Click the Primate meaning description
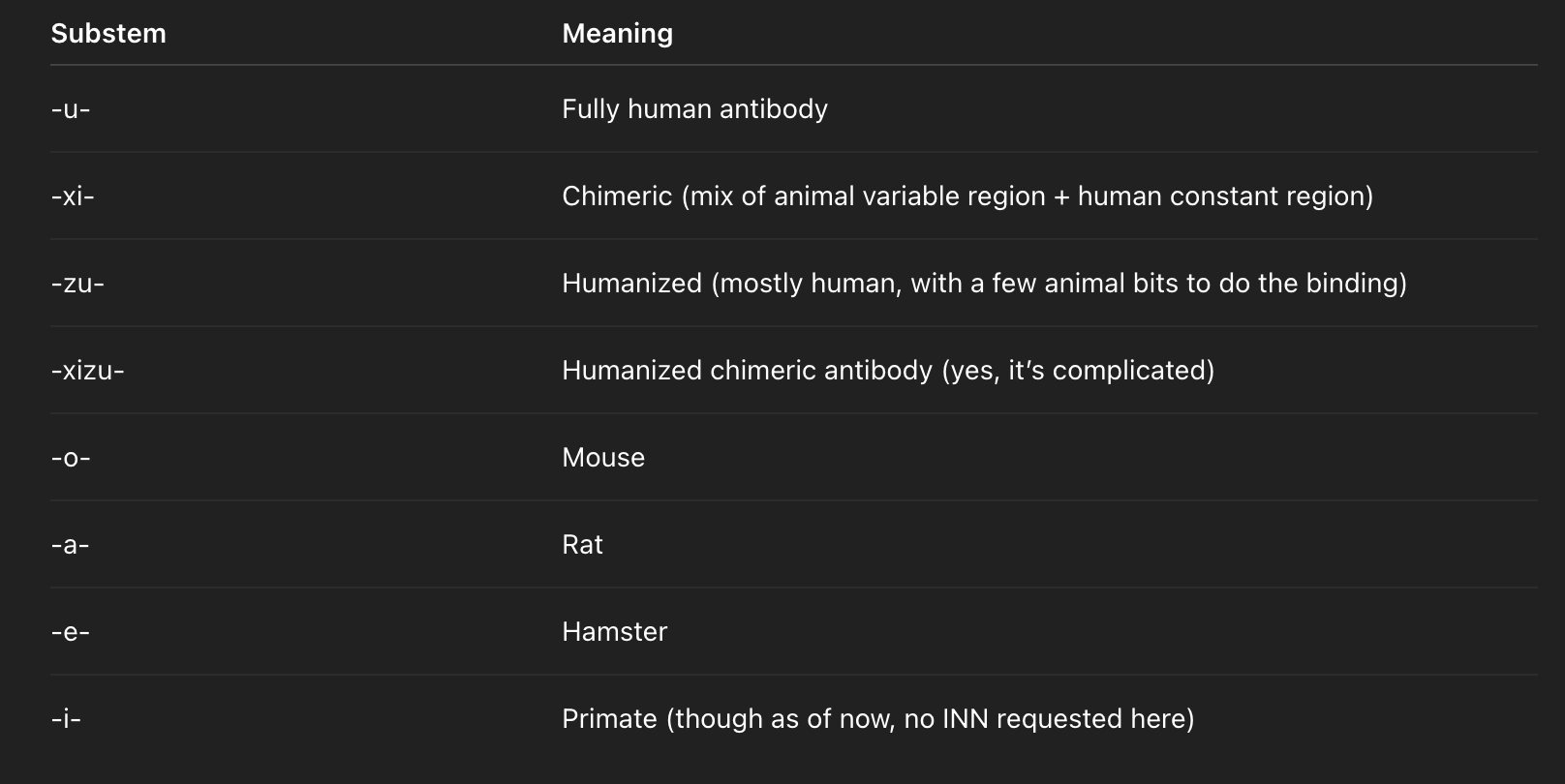 (877, 719)
